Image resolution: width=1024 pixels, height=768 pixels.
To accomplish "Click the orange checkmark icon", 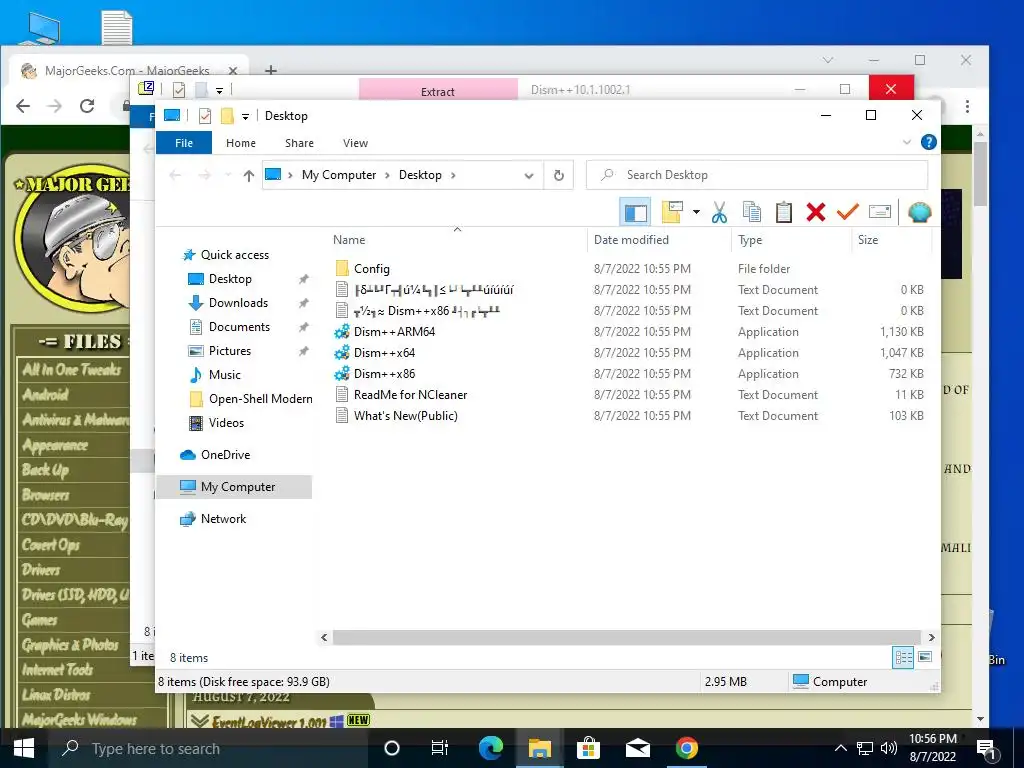I will click(848, 212).
